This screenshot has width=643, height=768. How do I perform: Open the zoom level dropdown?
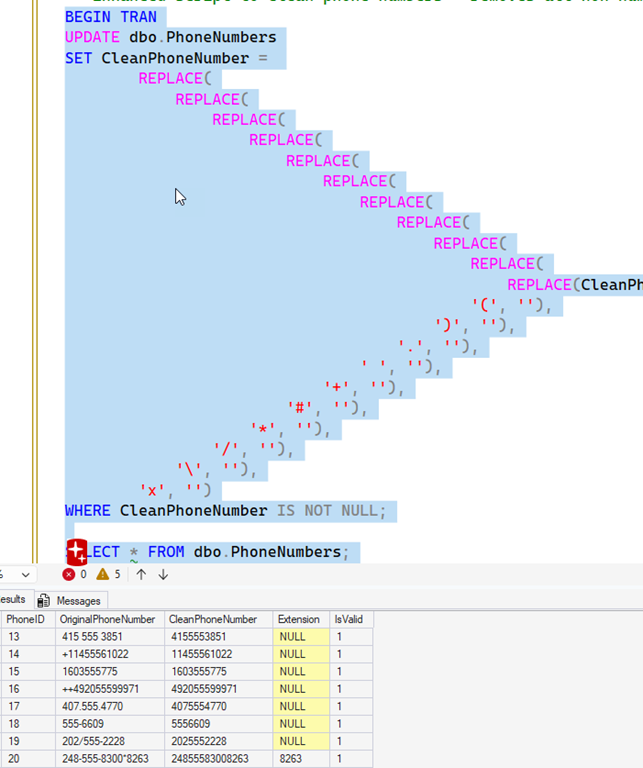(x=25, y=575)
